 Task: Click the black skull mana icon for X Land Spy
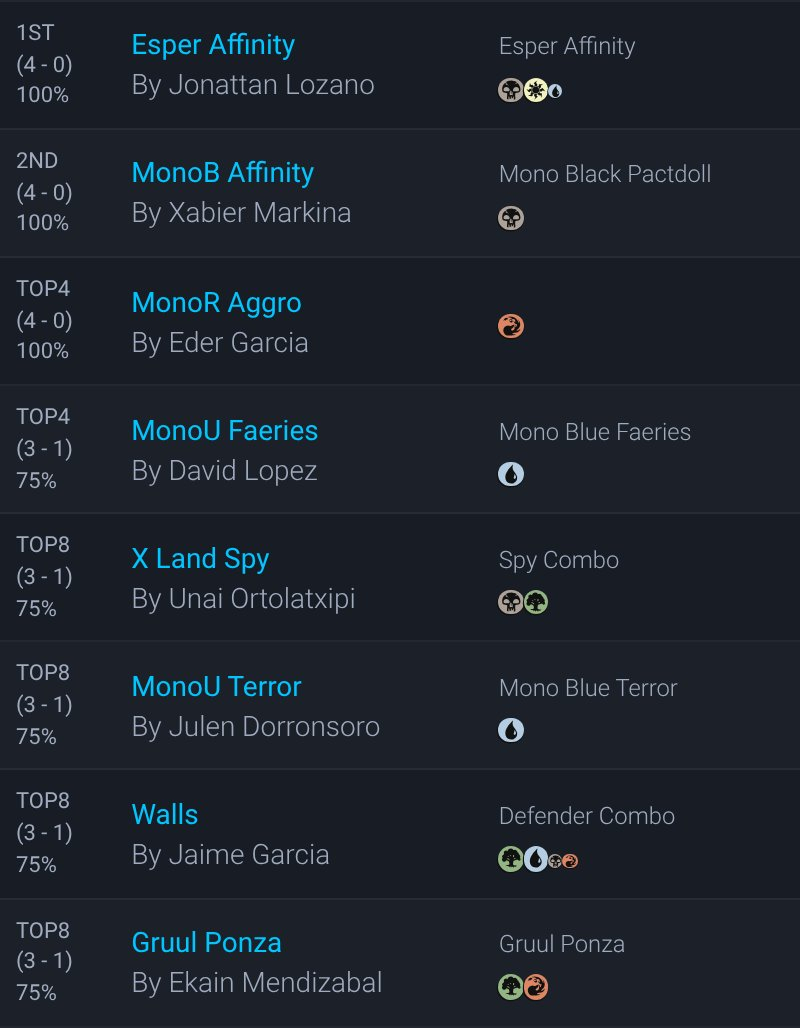click(x=511, y=602)
